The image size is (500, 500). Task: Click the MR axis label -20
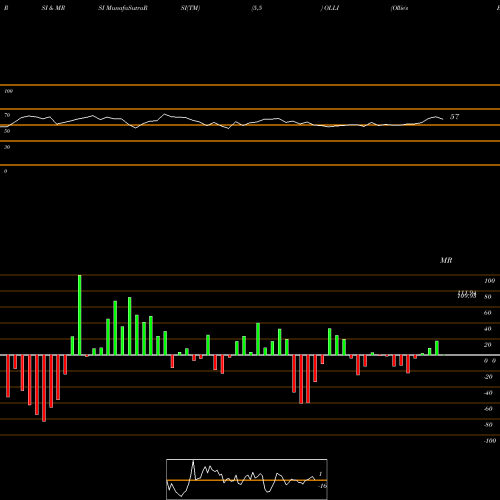coord(488,377)
